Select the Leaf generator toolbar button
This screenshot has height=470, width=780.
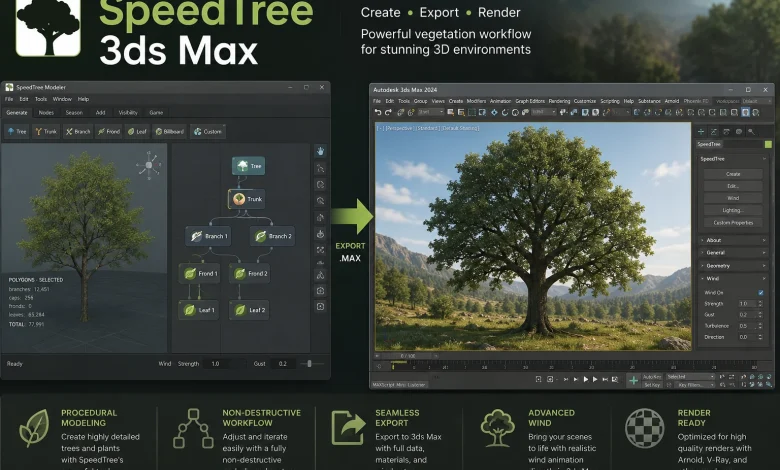point(137,132)
